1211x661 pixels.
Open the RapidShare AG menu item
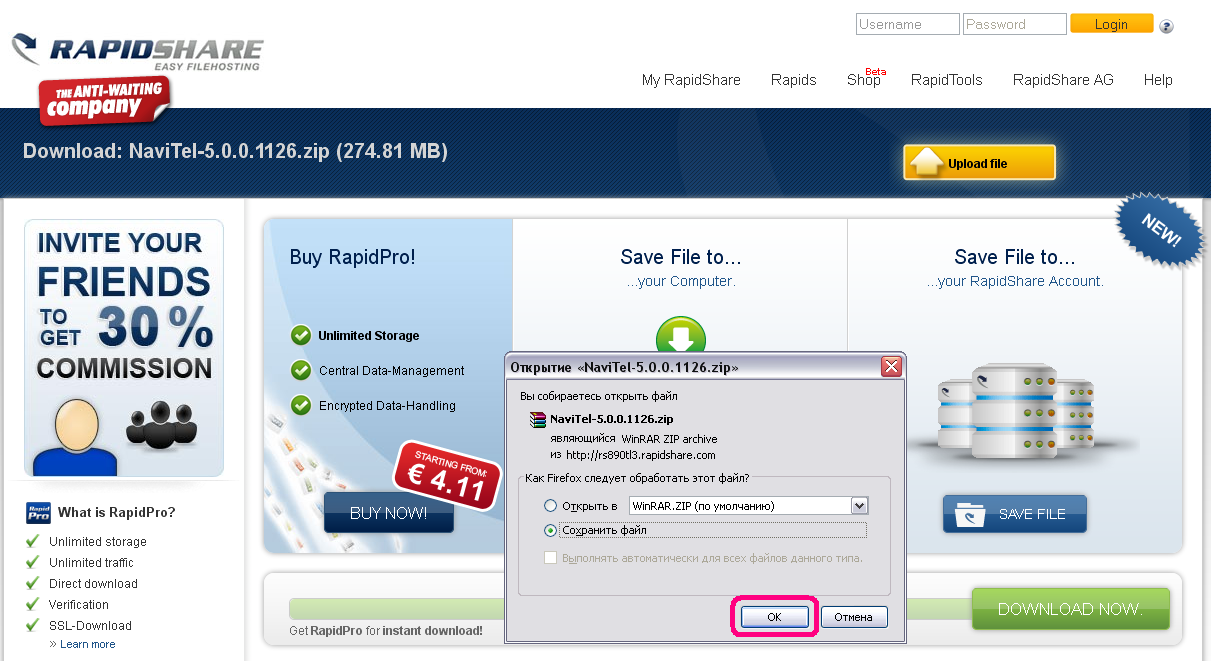coord(1063,80)
